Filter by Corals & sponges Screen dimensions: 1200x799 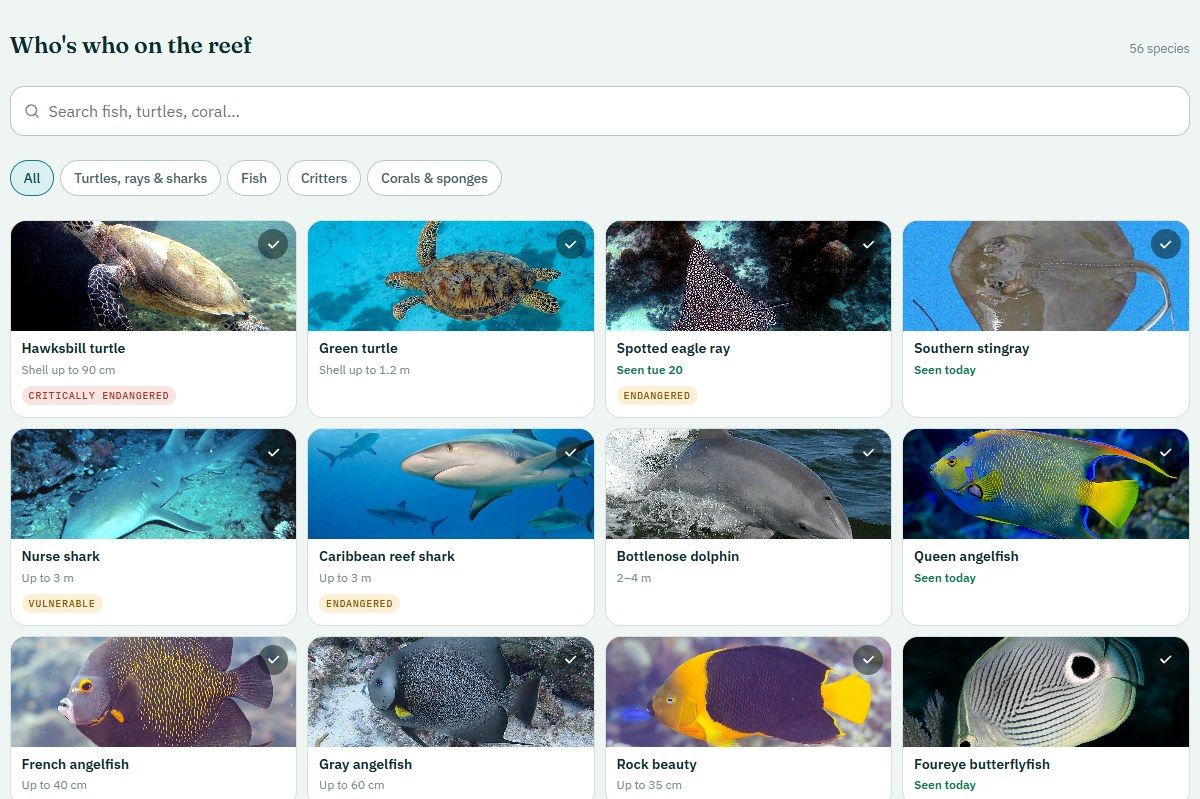pyautogui.click(x=434, y=178)
